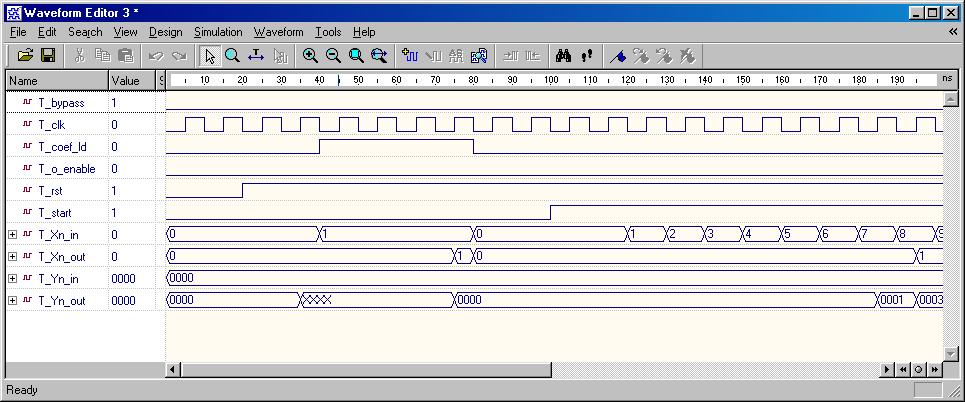
Task: Select the T_coef_ld signal row
Action: point(62,147)
